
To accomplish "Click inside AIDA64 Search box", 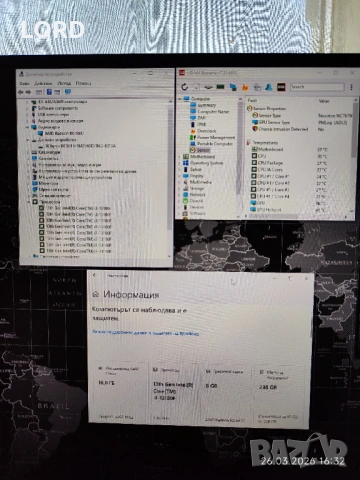I will (317, 87).
